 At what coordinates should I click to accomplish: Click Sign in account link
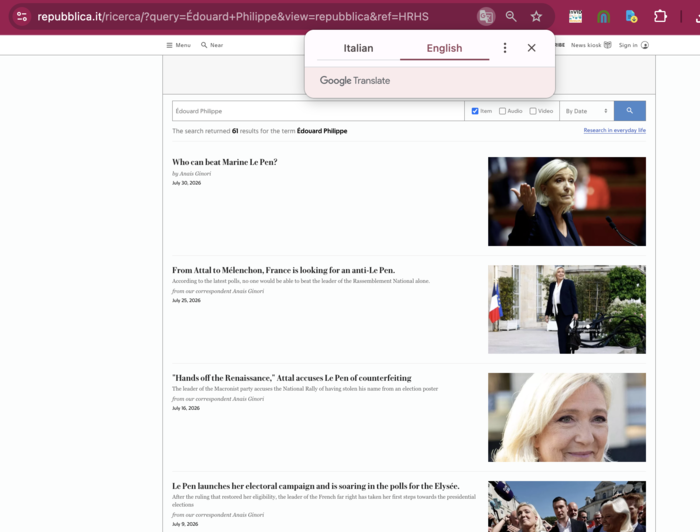633,45
